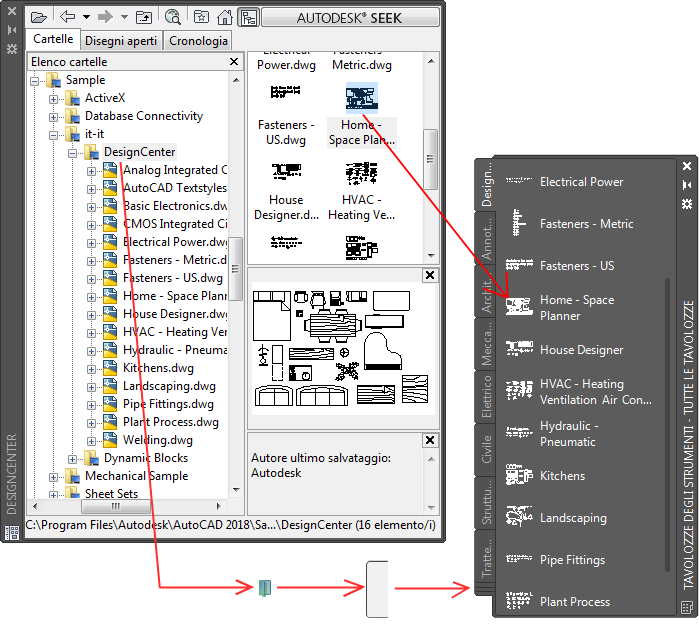Select House Designer palette tool
The width and height of the screenshot is (699, 628).
pos(564,349)
